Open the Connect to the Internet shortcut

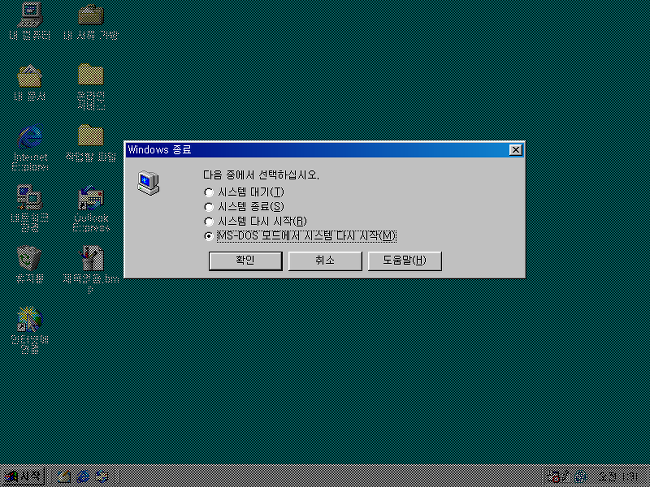click(x=29, y=319)
